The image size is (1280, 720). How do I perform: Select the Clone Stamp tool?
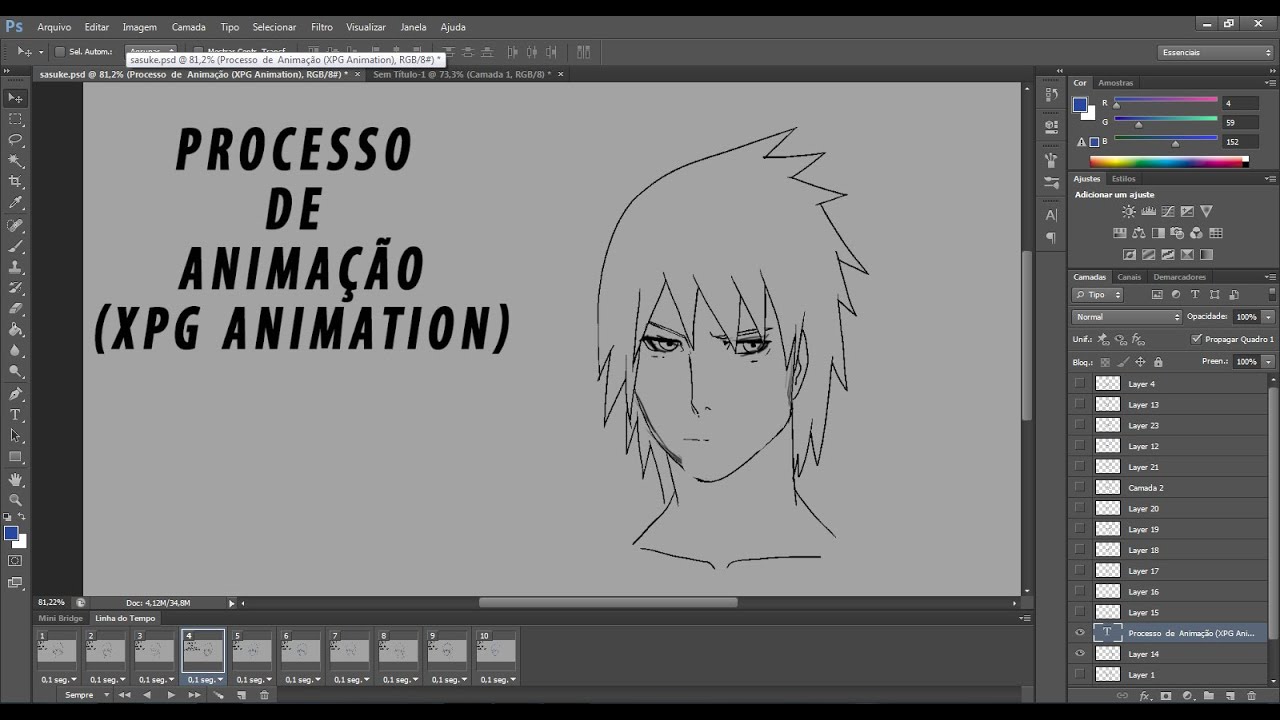coord(15,267)
